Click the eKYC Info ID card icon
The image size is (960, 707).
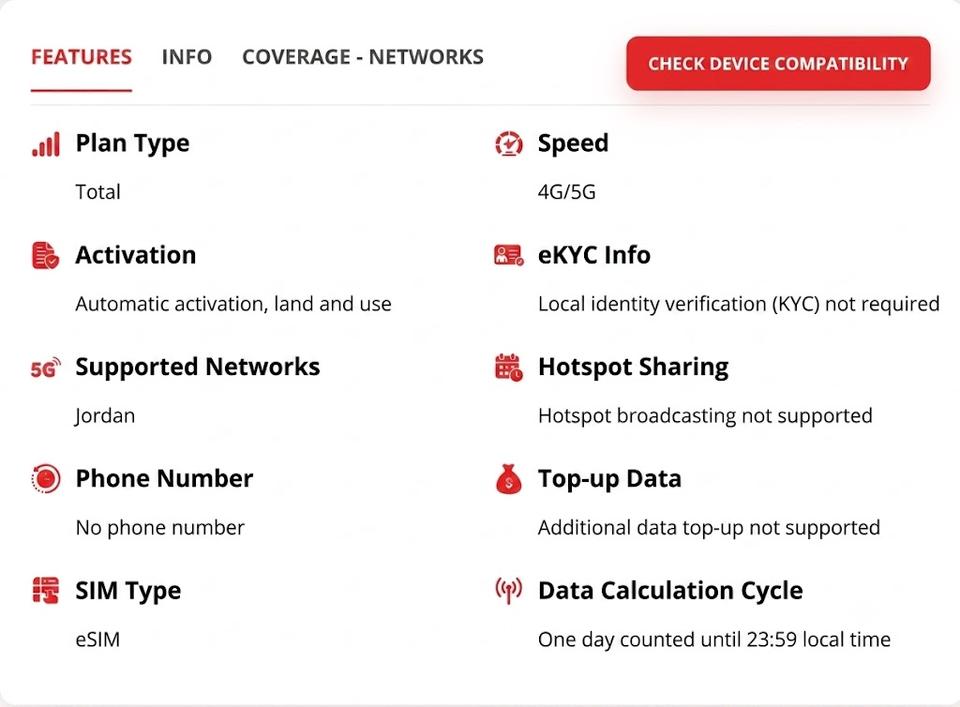pyautogui.click(x=509, y=255)
